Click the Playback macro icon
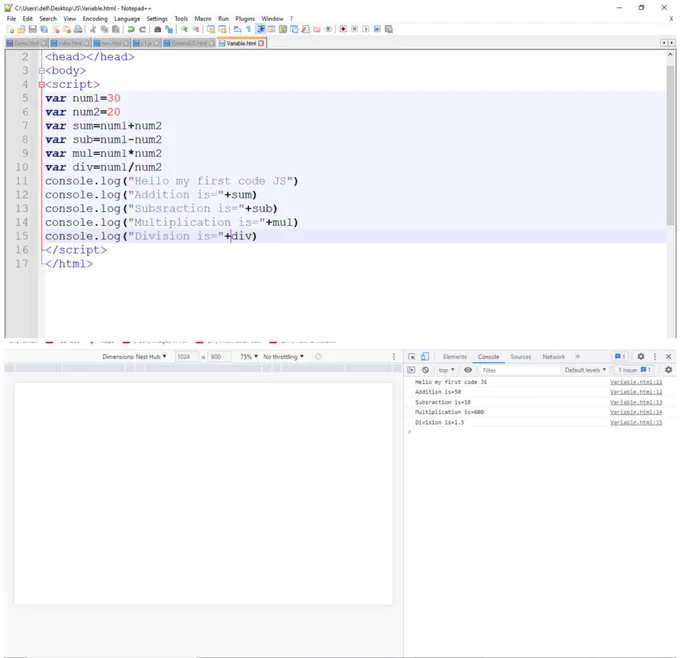This screenshot has height=658, width=680. (x=366, y=29)
